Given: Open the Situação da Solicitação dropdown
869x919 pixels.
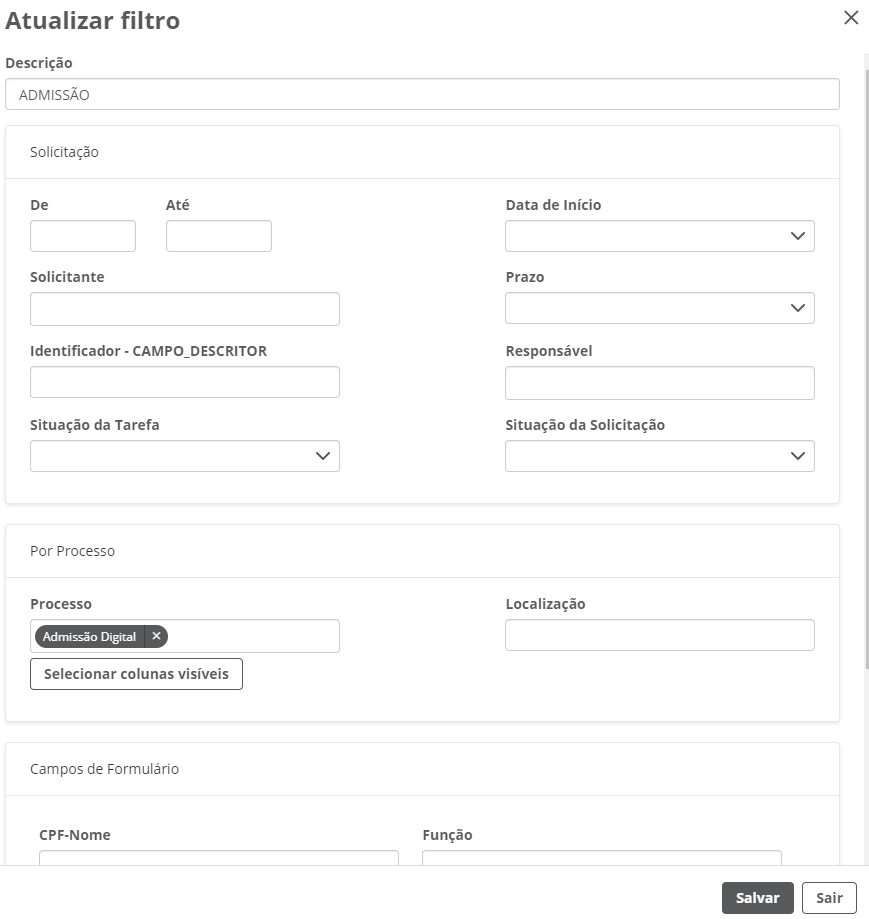Looking at the screenshot, I should [659, 456].
